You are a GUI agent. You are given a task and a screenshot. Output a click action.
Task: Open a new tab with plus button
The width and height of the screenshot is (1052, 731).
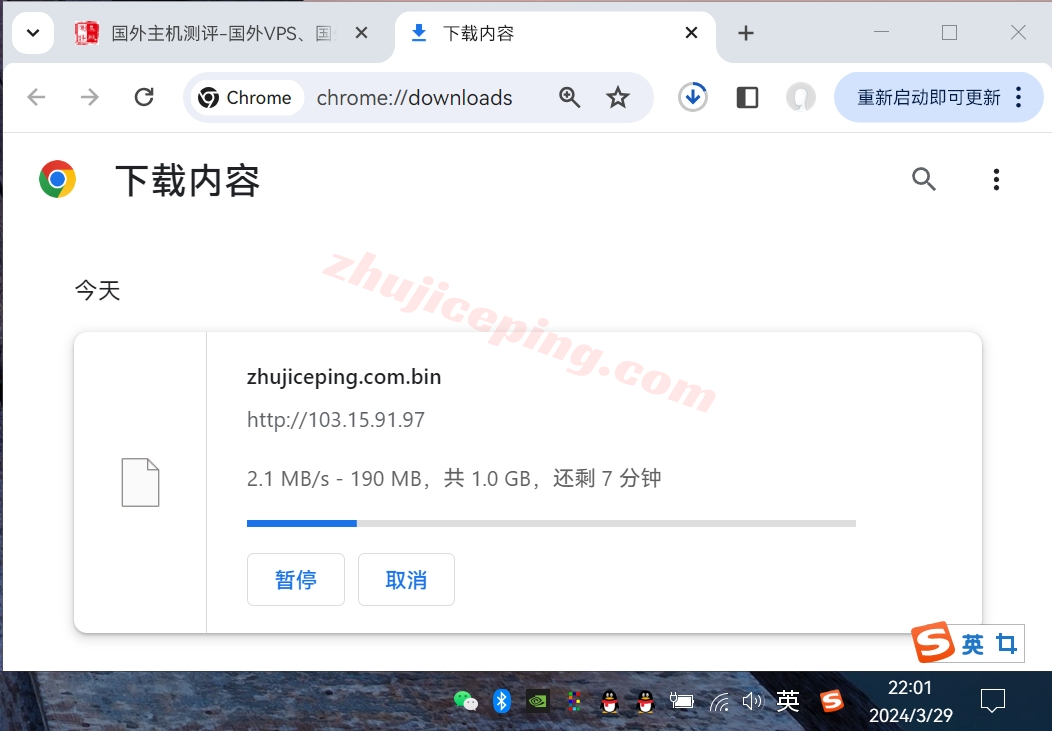[745, 33]
